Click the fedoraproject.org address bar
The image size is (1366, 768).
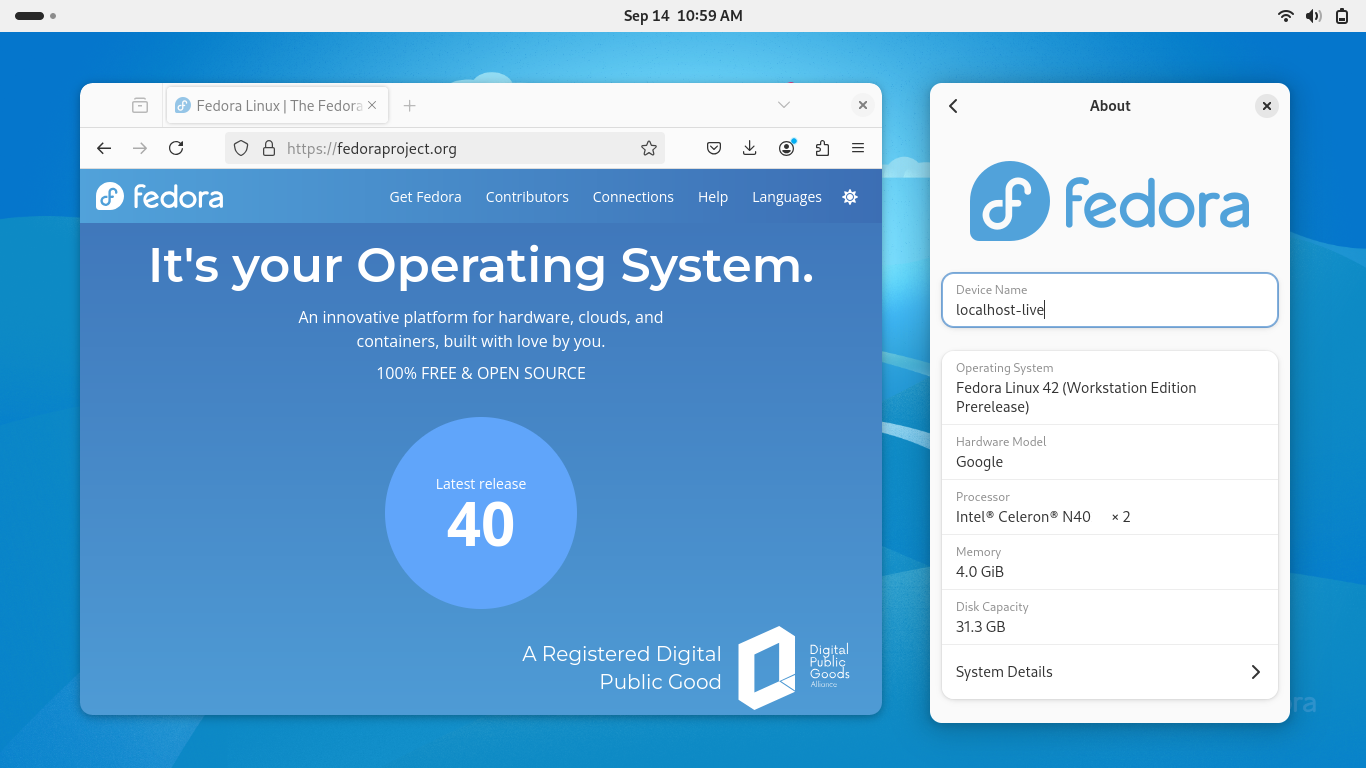click(450, 148)
